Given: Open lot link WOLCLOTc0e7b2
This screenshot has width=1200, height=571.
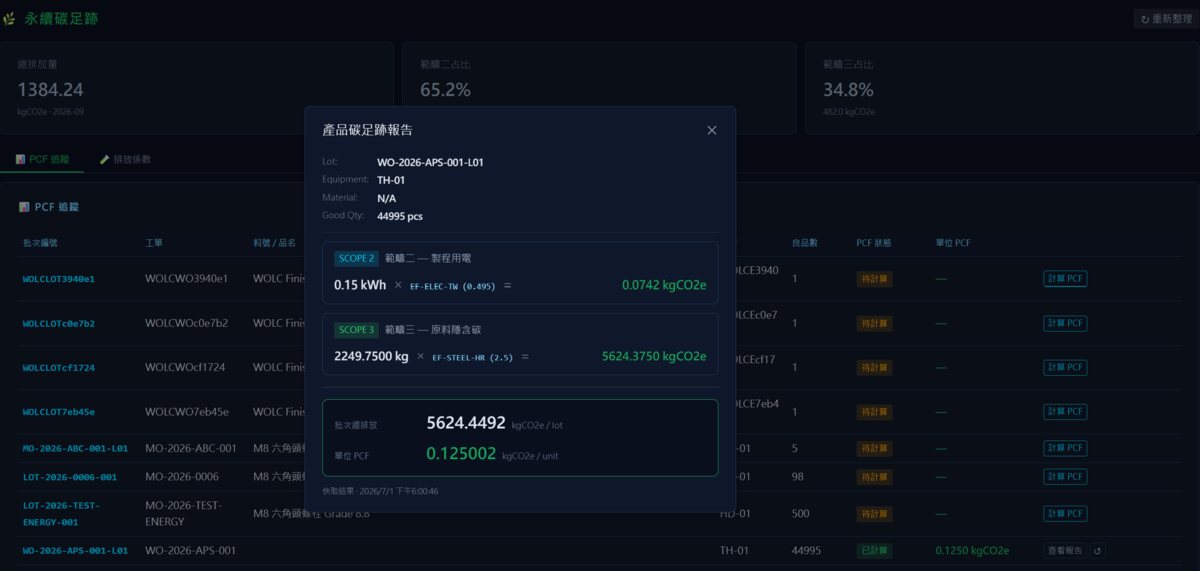Looking at the screenshot, I should click(59, 323).
